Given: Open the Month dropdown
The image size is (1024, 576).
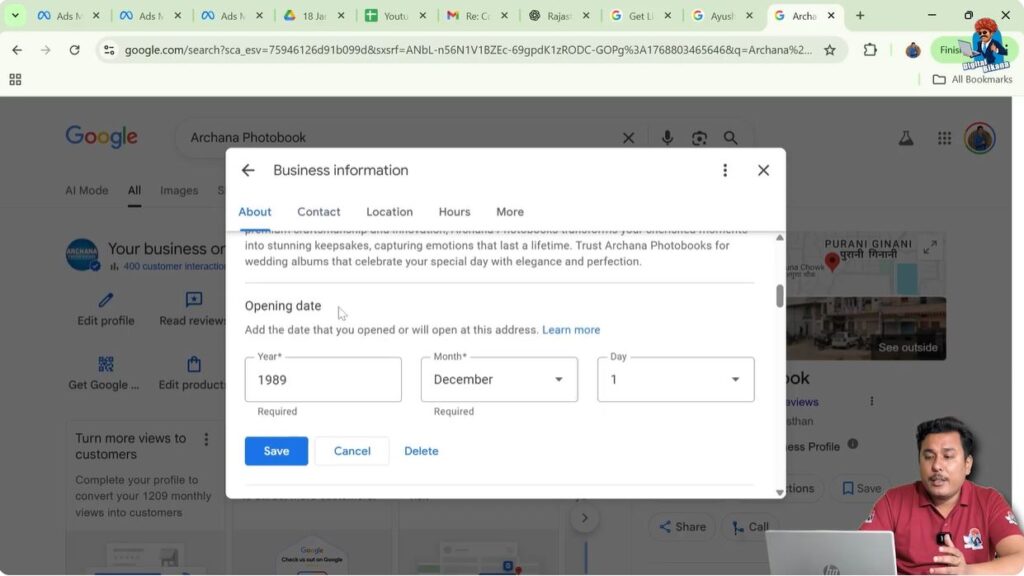Looking at the screenshot, I should 560,379.
